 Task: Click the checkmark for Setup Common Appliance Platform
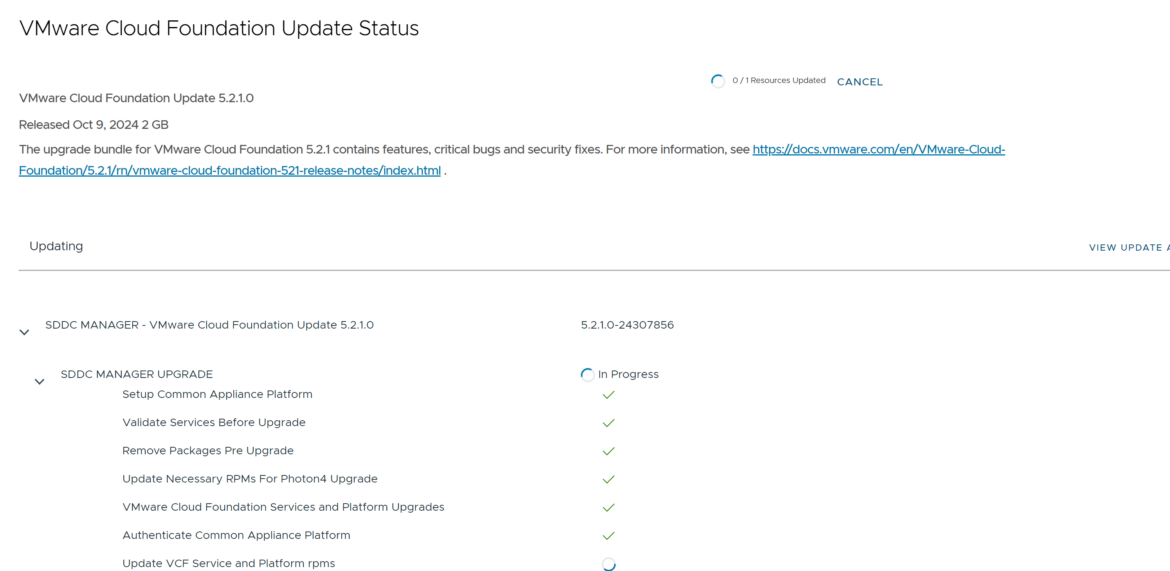(x=608, y=395)
